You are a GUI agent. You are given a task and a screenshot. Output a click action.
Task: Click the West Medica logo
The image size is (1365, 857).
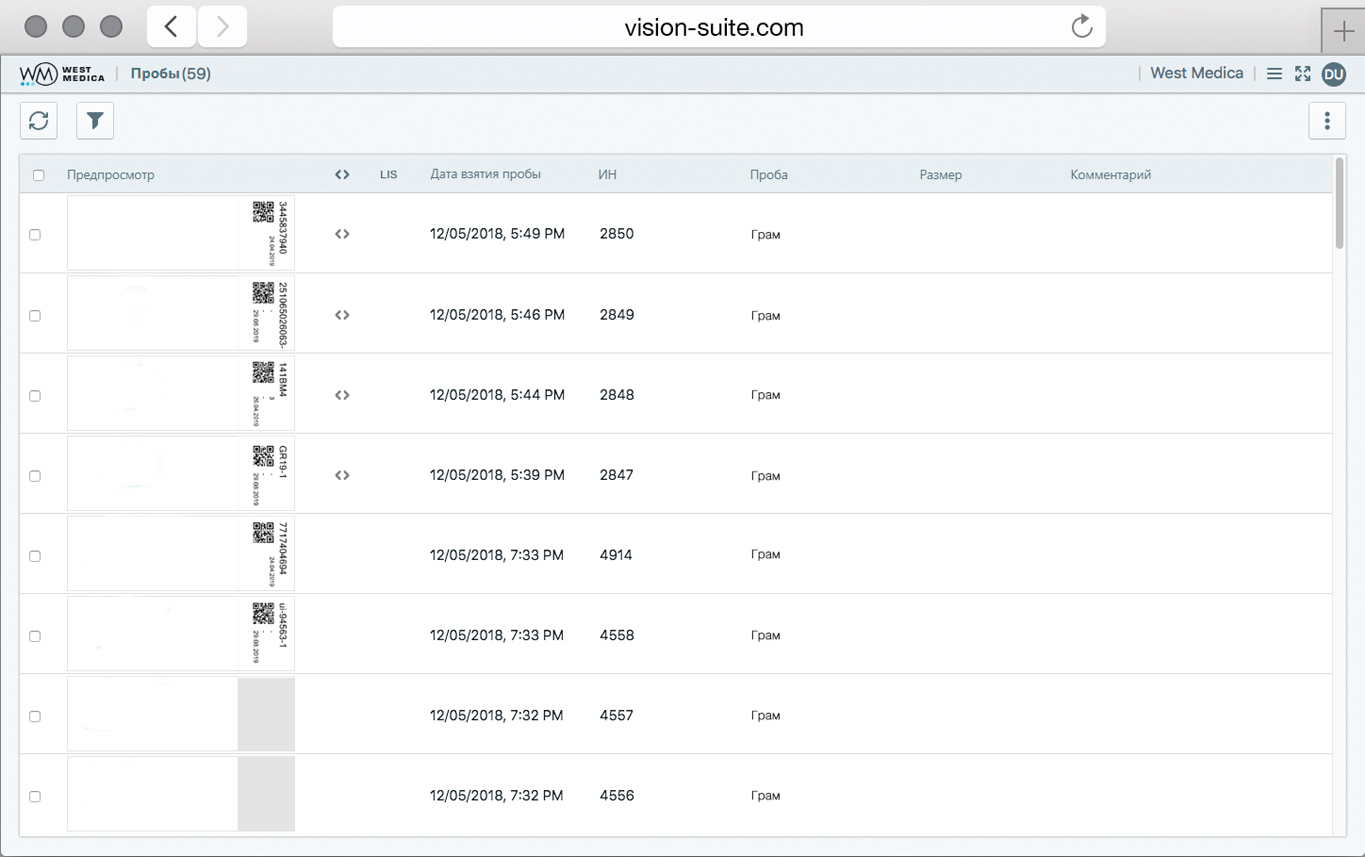click(62, 74)
